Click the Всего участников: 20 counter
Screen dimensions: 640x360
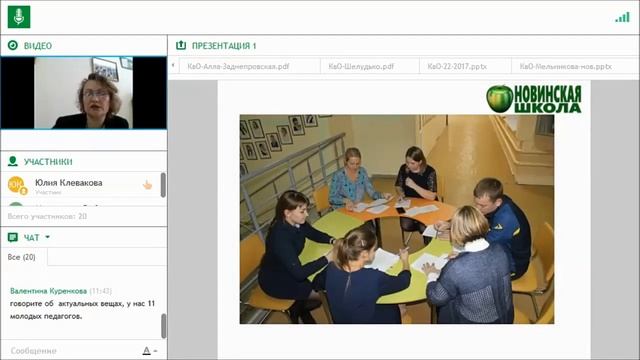click(47, 216)
